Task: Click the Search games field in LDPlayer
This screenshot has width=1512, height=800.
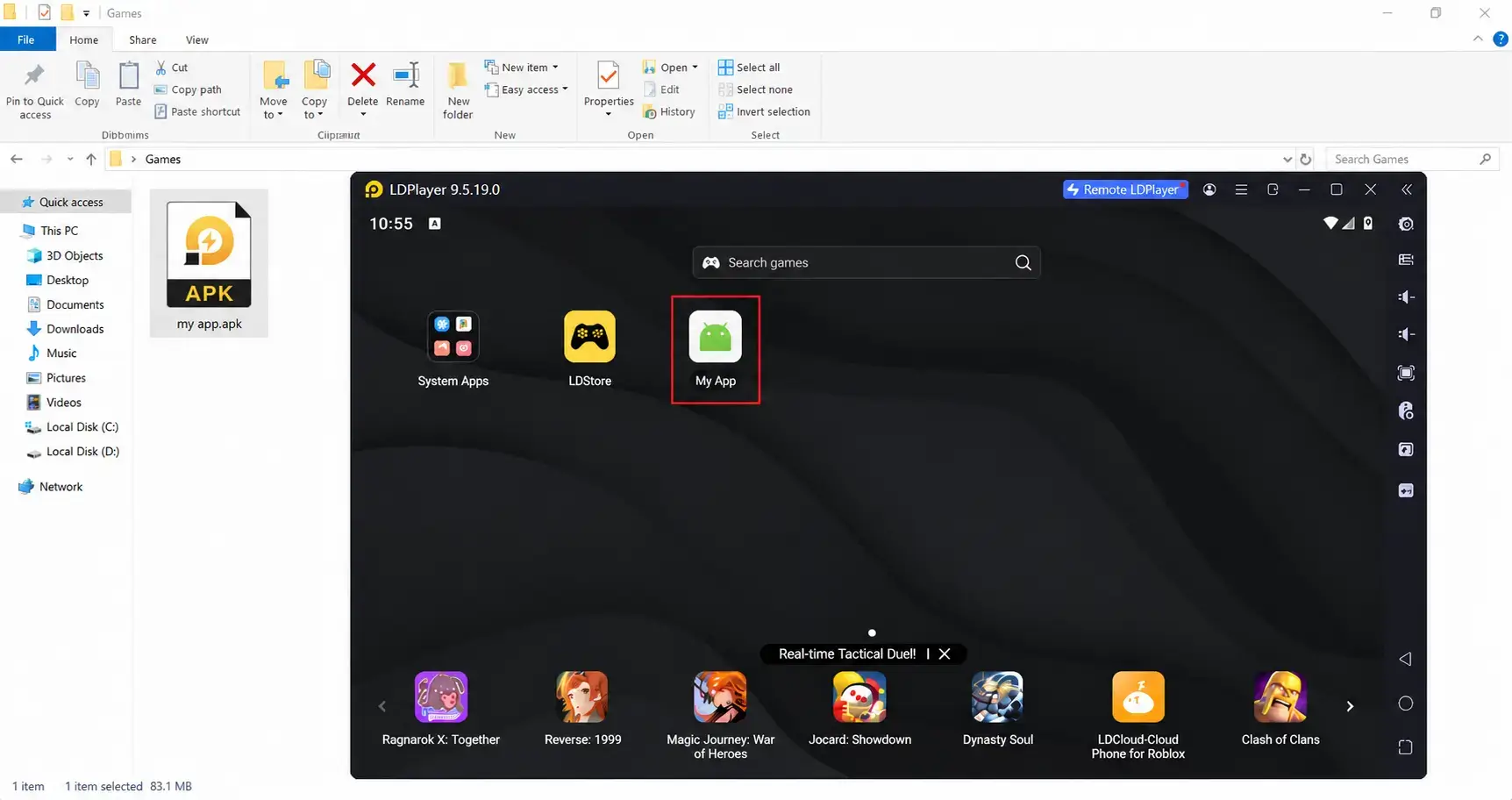Action: coord(866,262)
